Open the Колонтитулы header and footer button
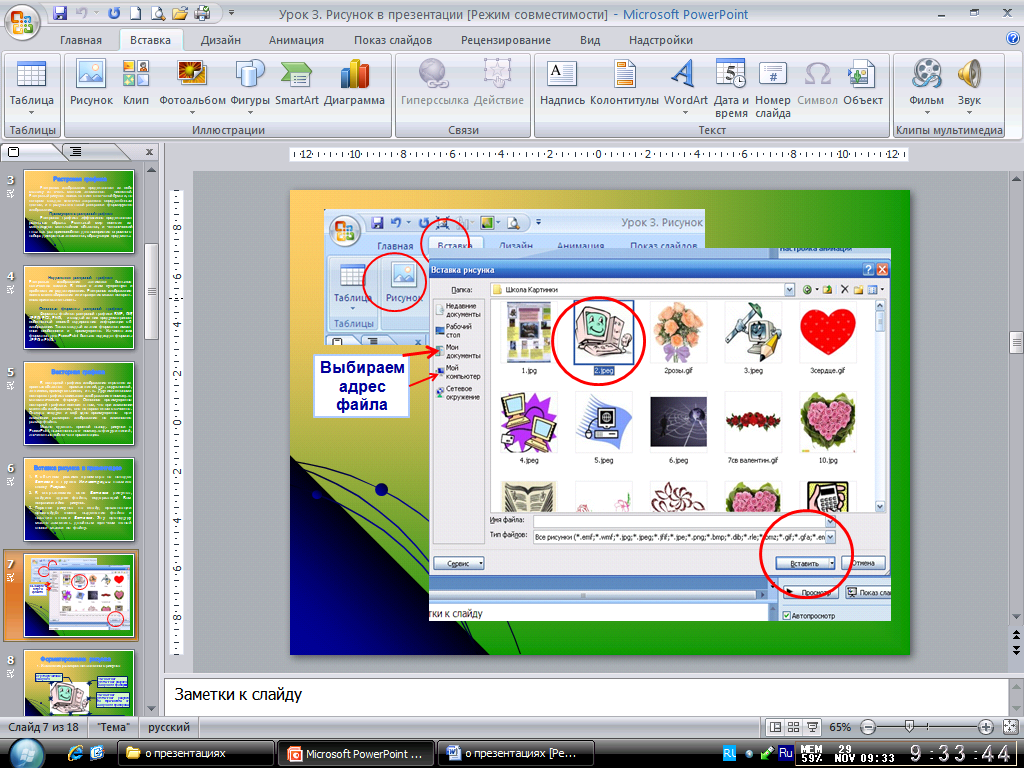 click(x=624, y=82)
